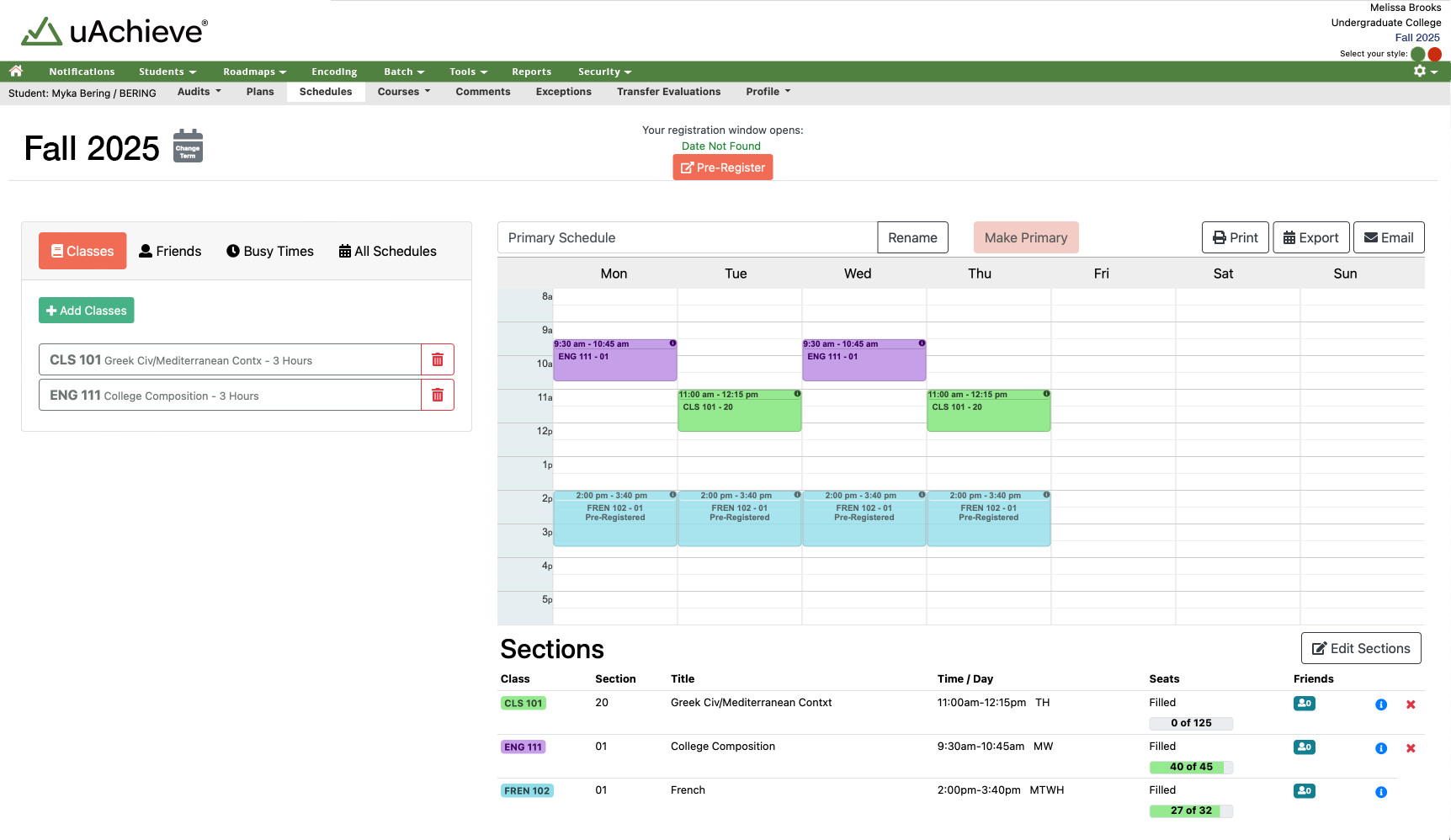The height and width of the screenshot is (840, 1451).
Task: Click the Primary Schedule name field
Action: click(687, 238)
